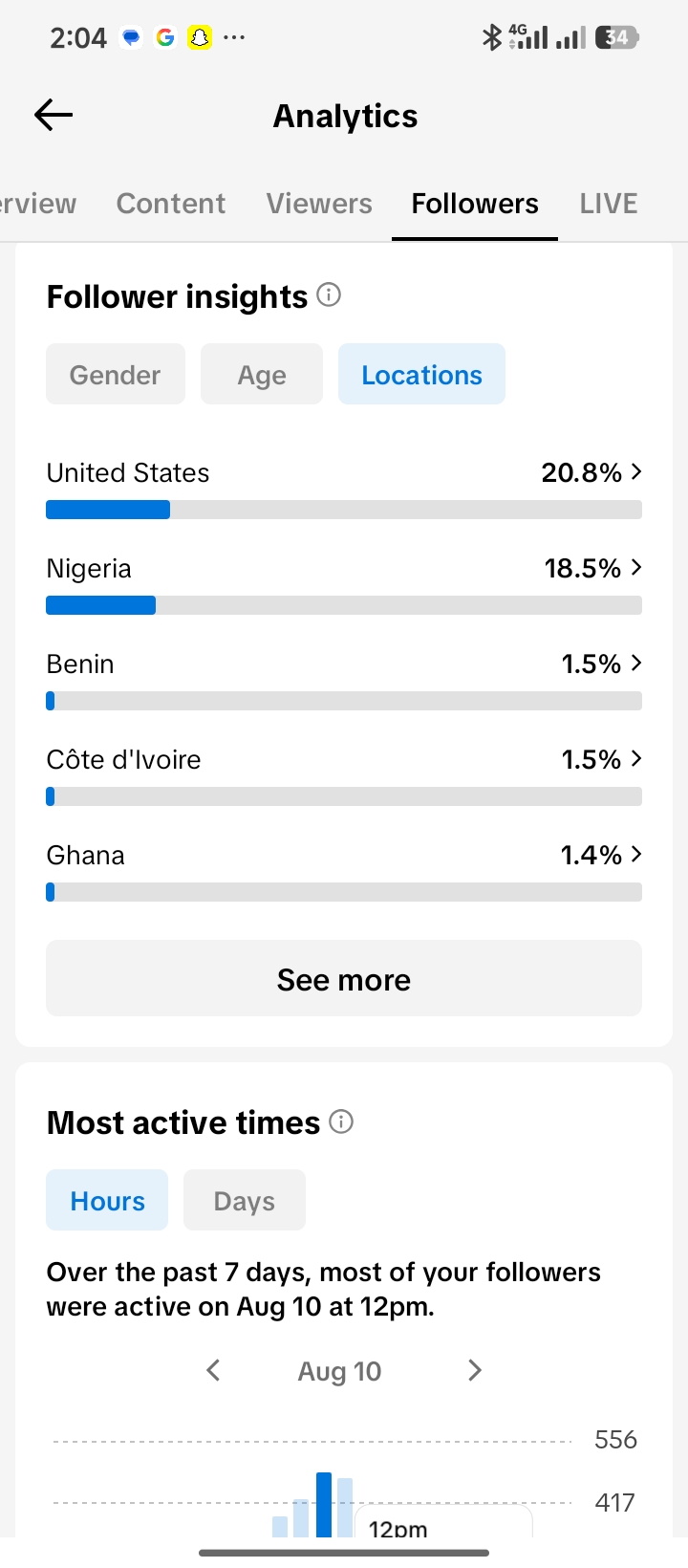Select the Age filter chip
Screen dimensions: 688x1568
point(262,374)
